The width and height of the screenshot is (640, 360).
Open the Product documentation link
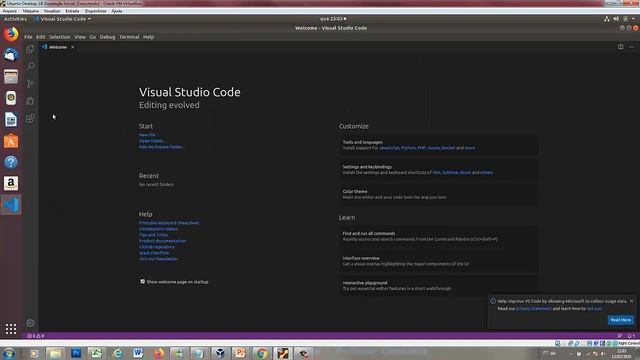click(162, 241)
